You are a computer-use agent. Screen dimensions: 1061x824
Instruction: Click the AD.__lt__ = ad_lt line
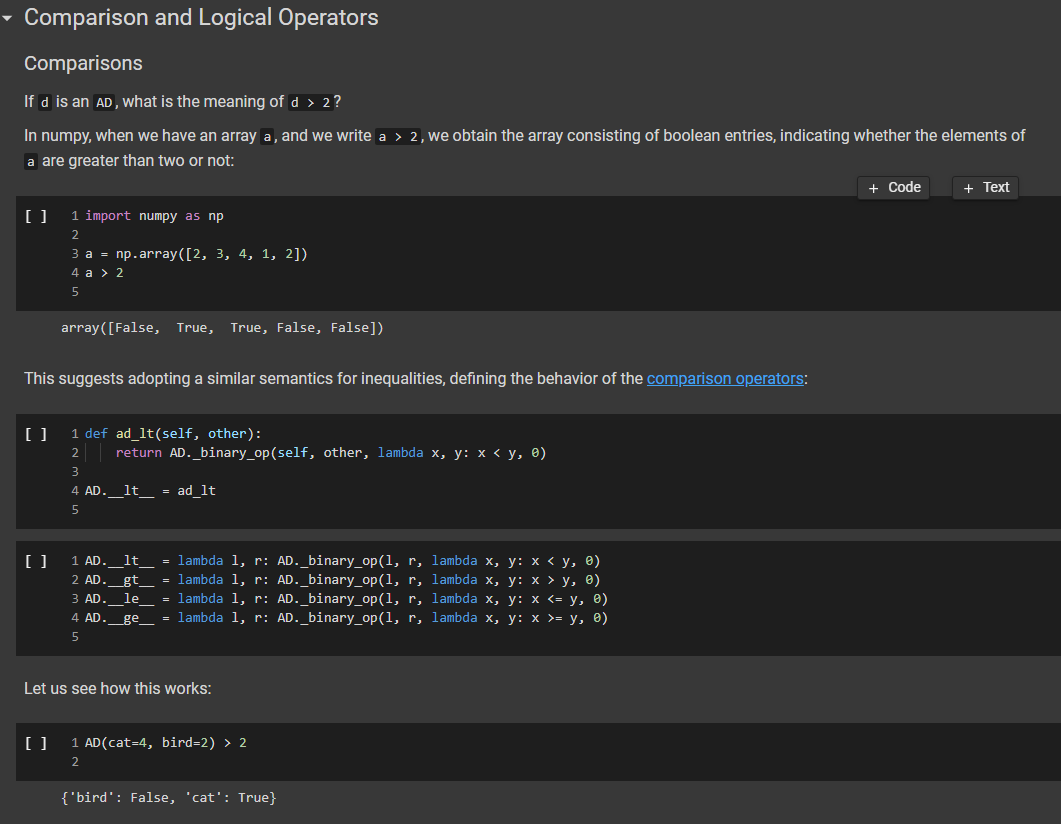tap(150, 490)
